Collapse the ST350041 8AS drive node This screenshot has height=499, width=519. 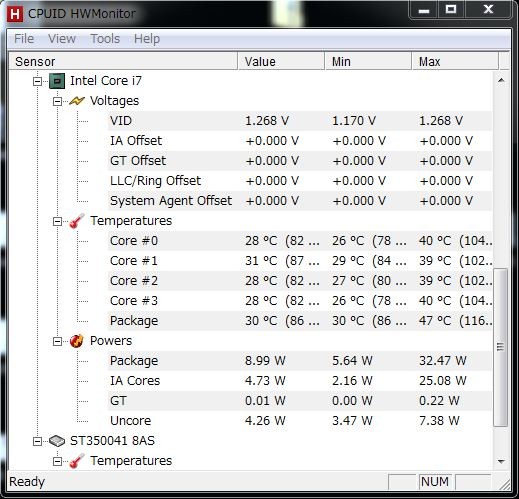click(38, 441)
